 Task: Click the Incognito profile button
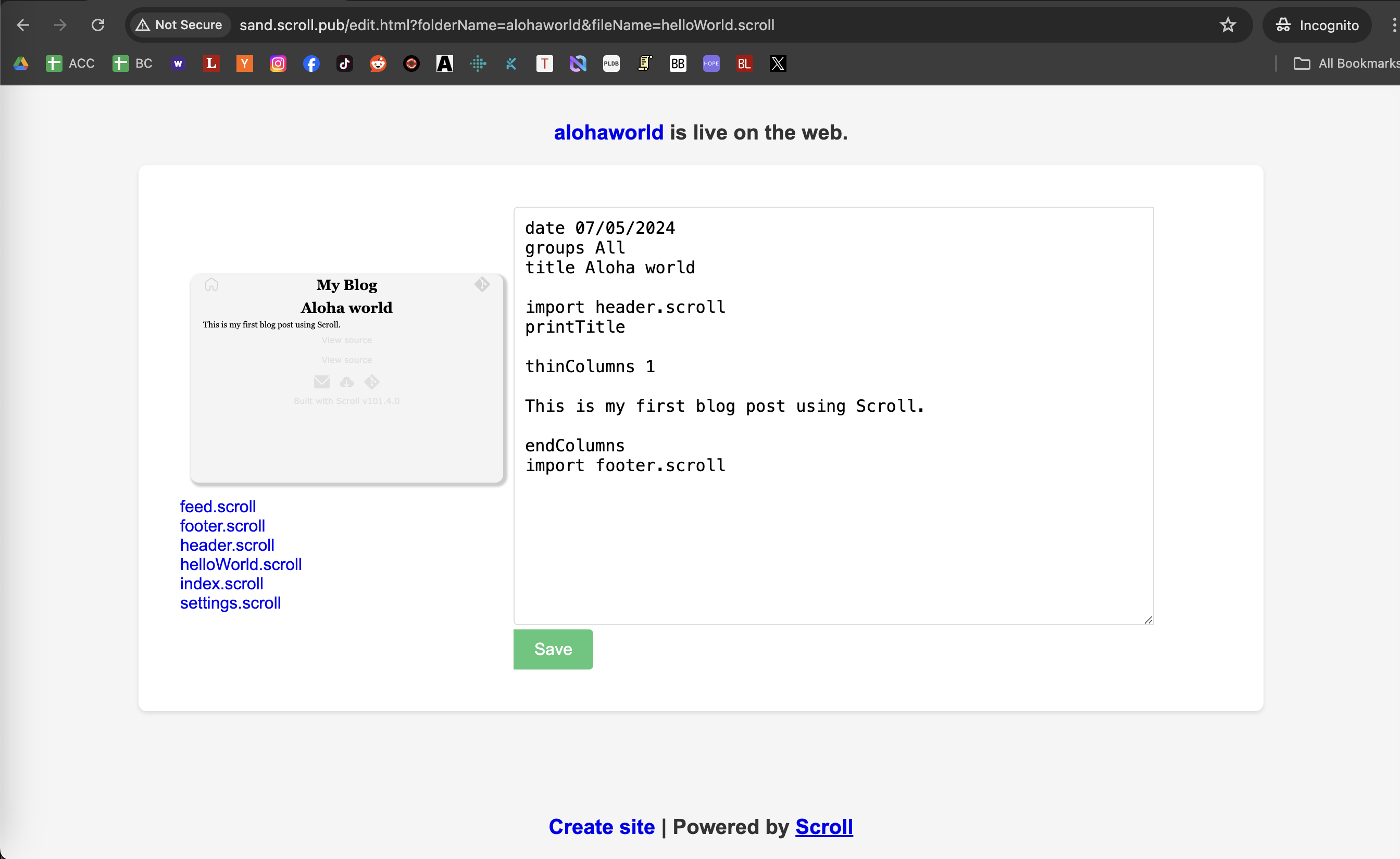coord(1317,25)
